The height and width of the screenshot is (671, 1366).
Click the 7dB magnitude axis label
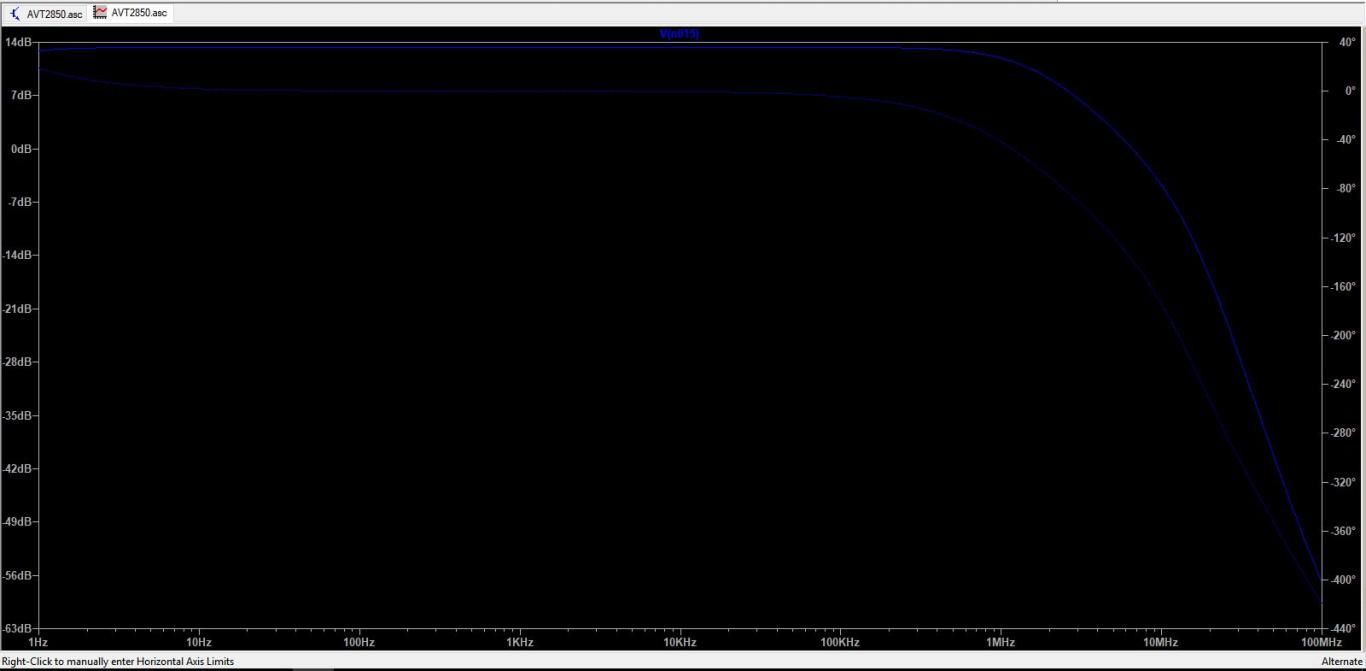click(x=22, y=95)
